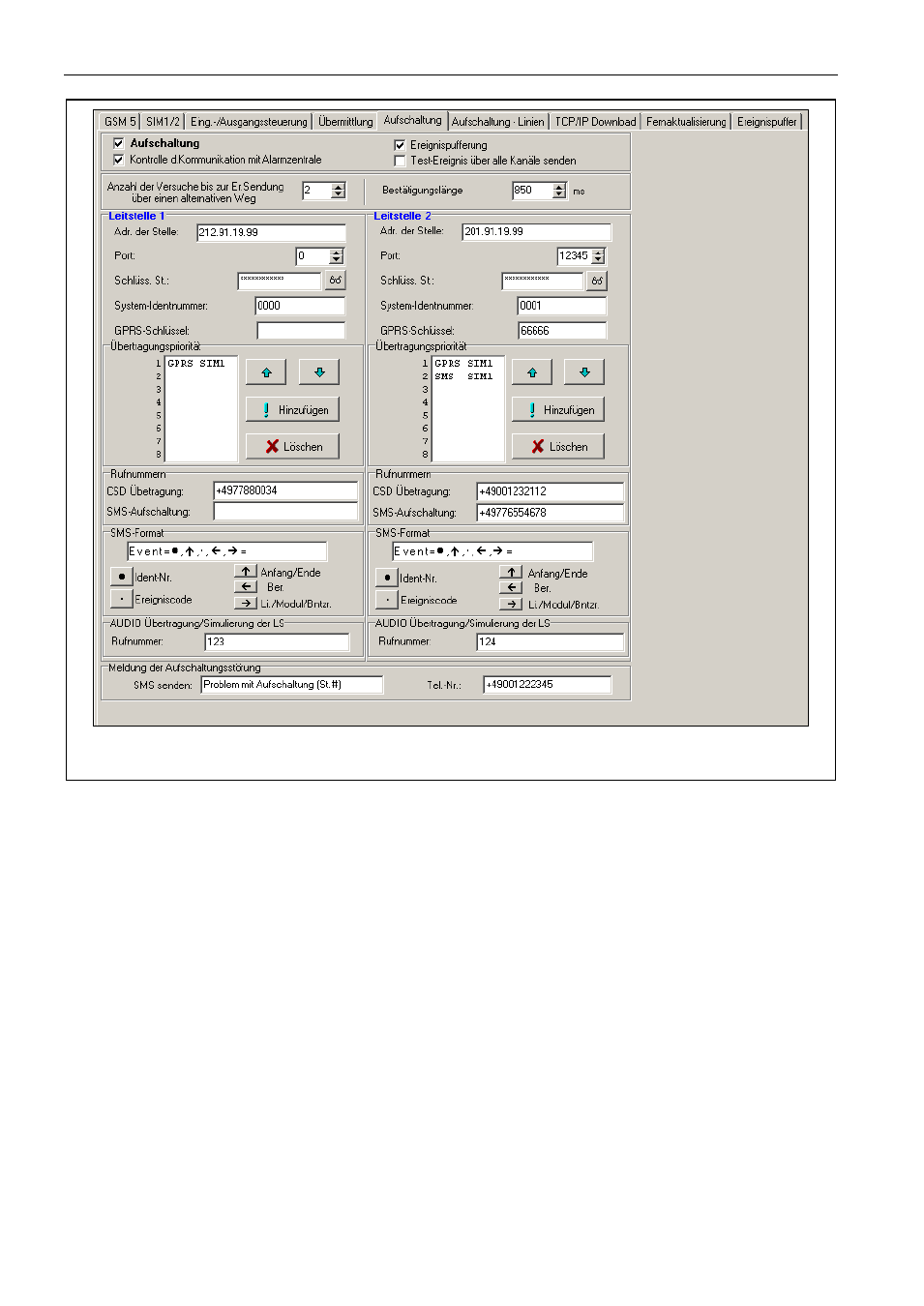Click the Bestätigungslänge value 850 field
This screenshot has width=924, height=1306.
(532, 191)
